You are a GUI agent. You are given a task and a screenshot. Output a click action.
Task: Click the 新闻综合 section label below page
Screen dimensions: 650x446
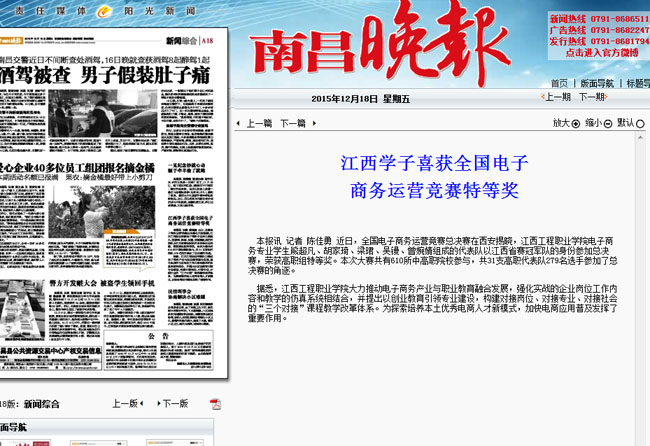pyautogui.click(x=41, y=404)
